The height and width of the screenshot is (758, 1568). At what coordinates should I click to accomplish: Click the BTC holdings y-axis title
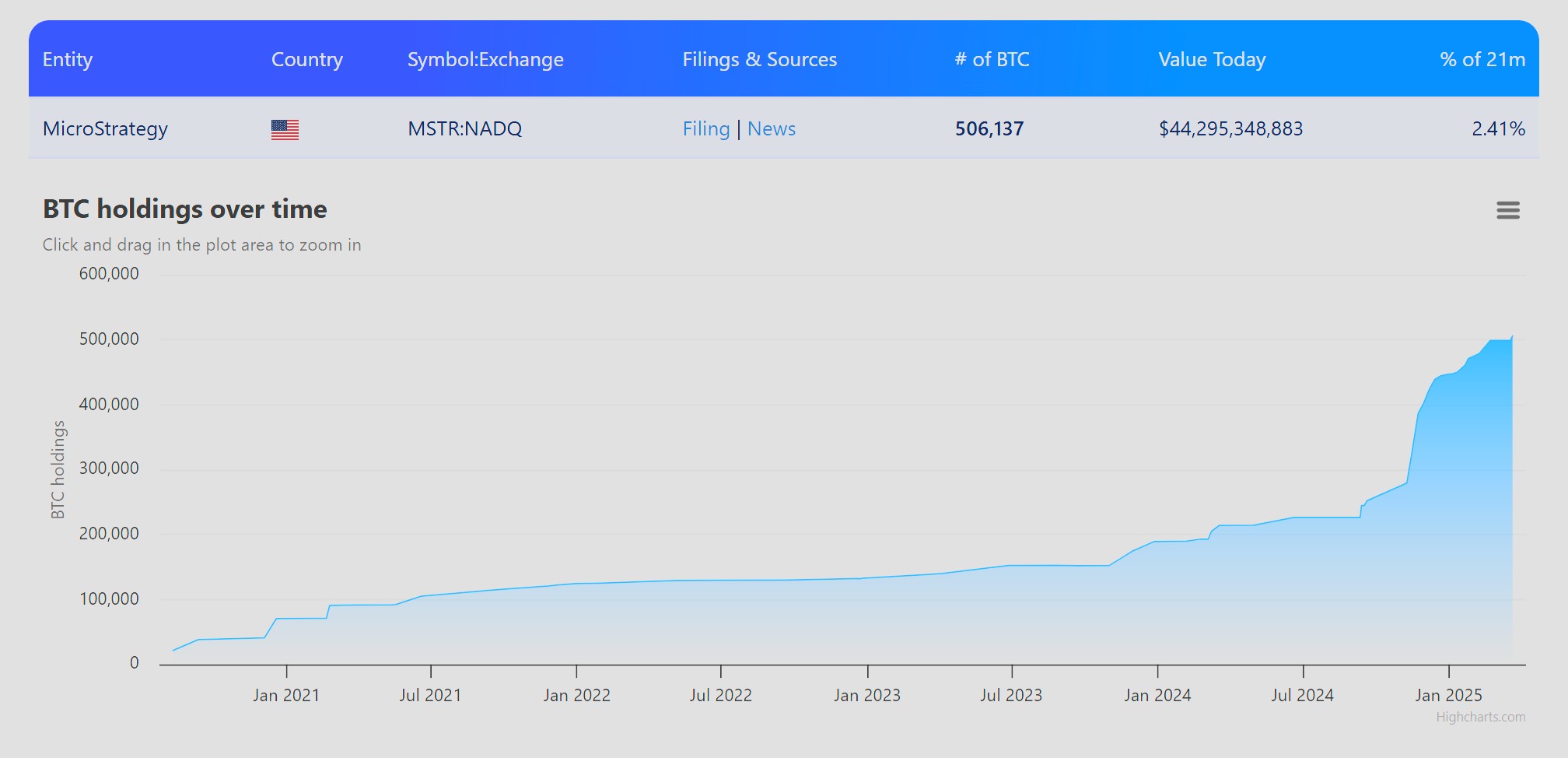point(58,469)
